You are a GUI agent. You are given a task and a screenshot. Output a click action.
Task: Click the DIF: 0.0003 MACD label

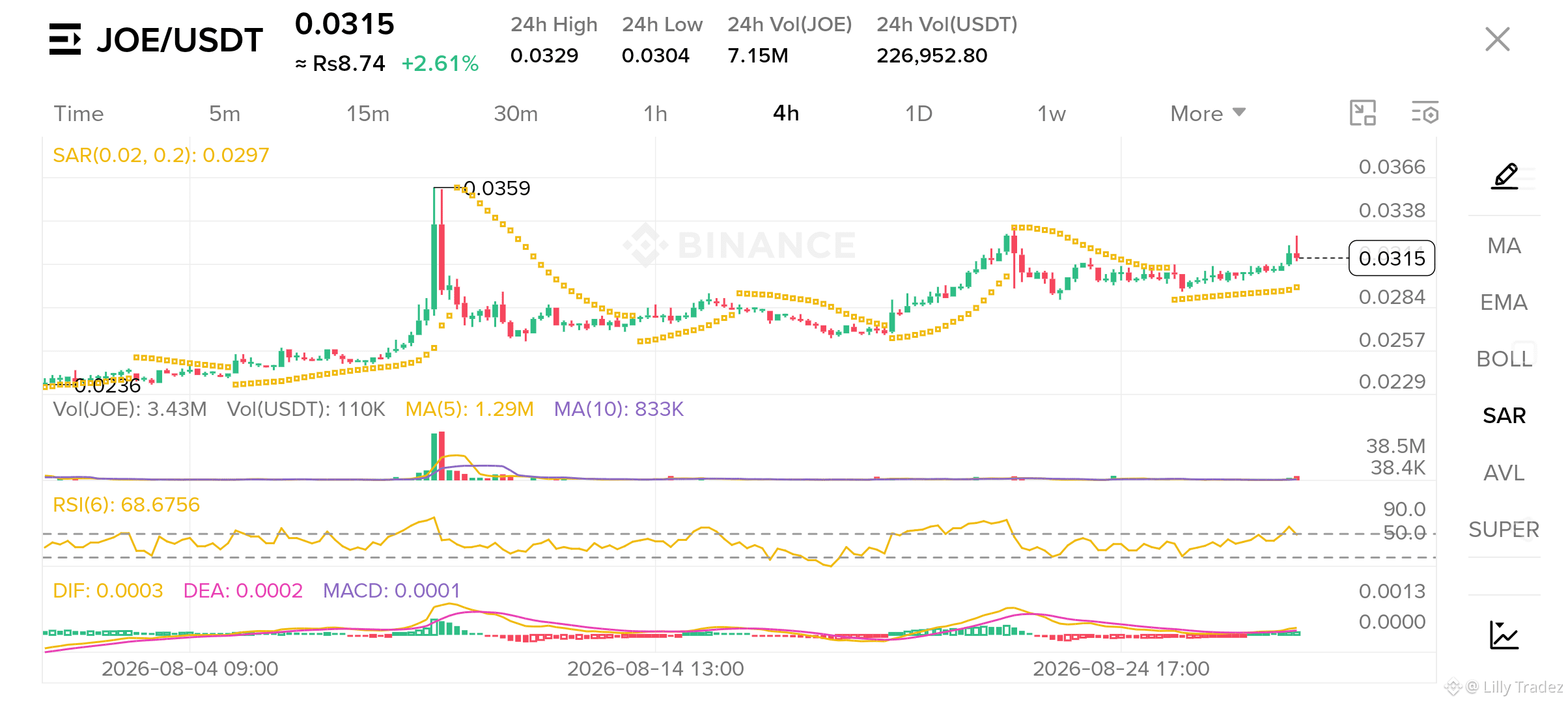pos(108,590)
